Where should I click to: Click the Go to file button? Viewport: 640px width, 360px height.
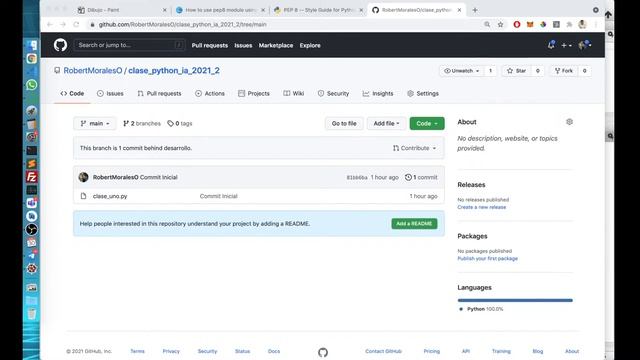coord(344,123)
